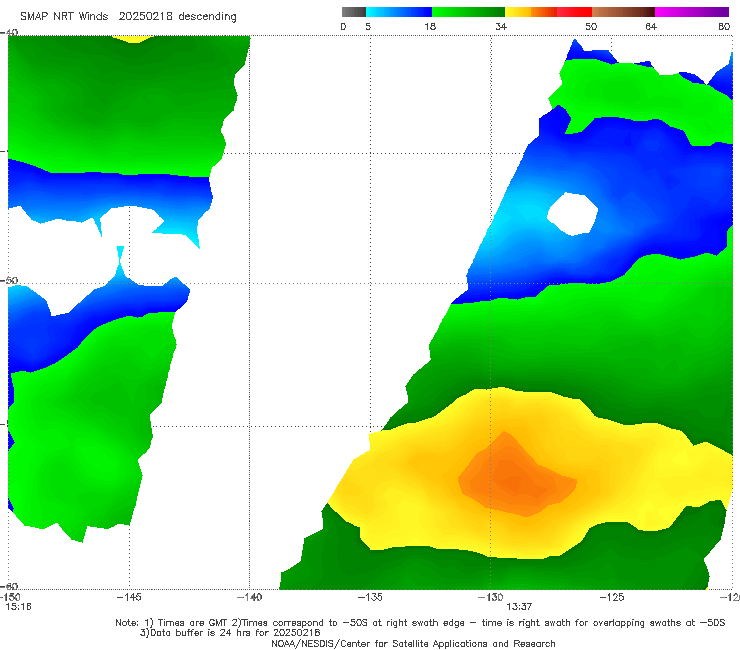Image resolution: width=740 pixels, height=650 pixels.
Task: Click the longitude label '-140'
Action: 249,598
